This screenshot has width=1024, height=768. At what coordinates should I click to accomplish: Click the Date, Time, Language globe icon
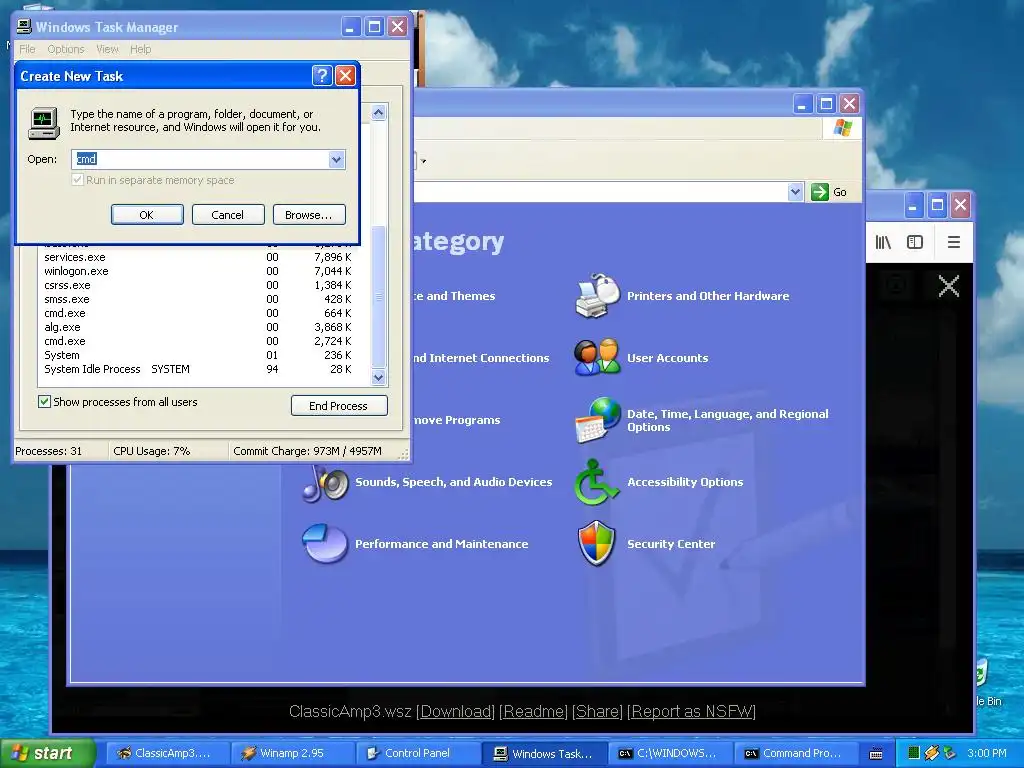(597, 420)
